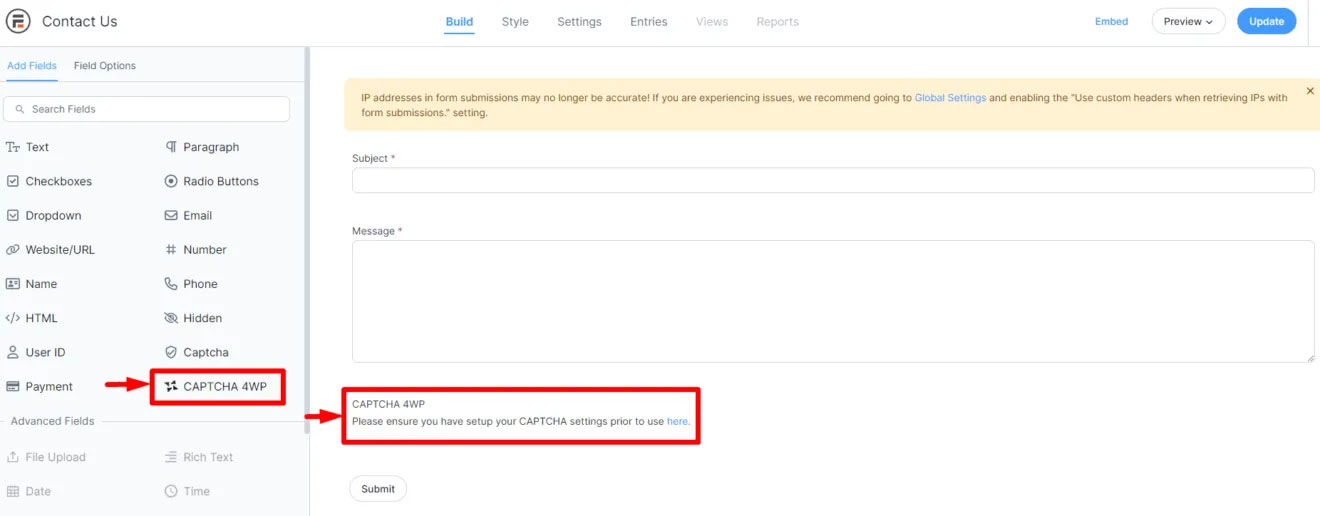Image resolution: width=1320 pixels, height=516 pixels.
Task: Click the Advanced Fields section heading
Action: click(x=52, y=421)
